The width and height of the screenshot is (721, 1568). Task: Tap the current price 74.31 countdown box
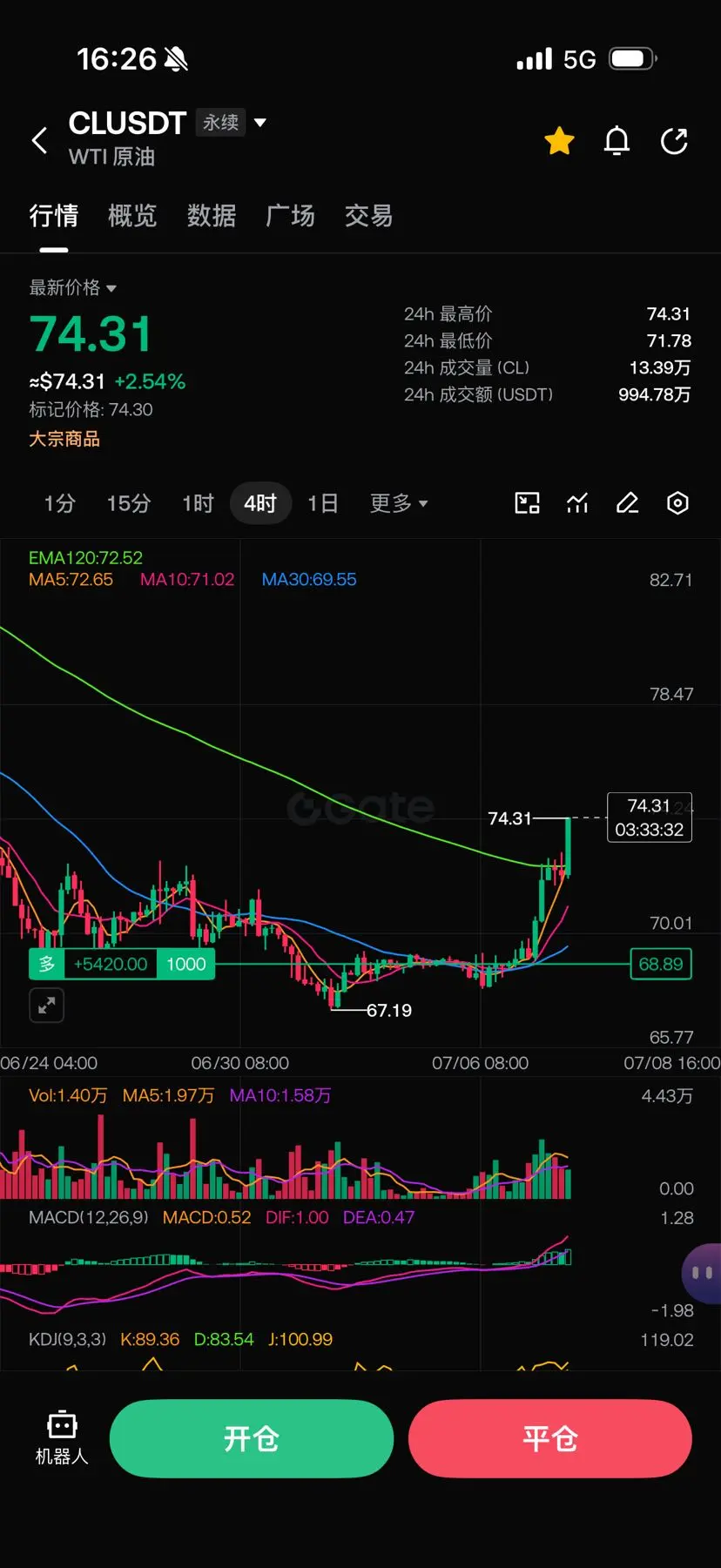click(650, 818)
